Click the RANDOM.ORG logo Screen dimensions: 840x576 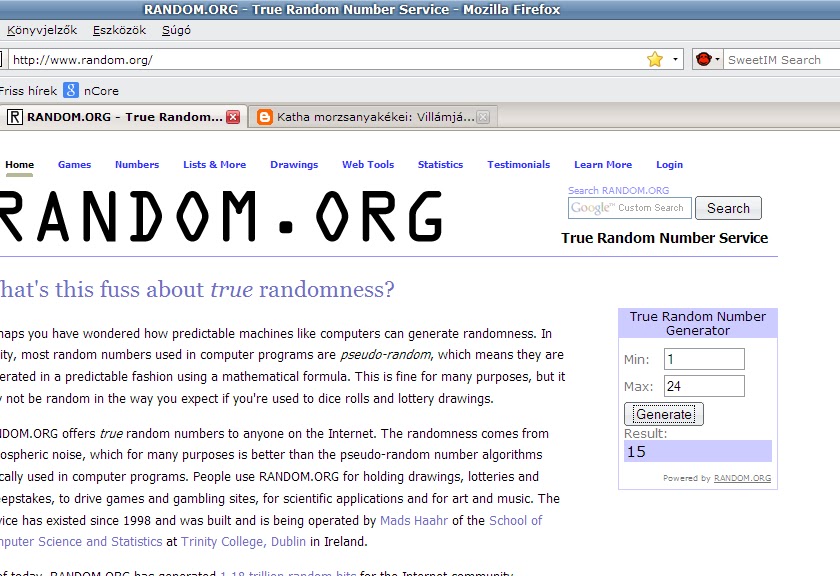(x=221, y=216)
